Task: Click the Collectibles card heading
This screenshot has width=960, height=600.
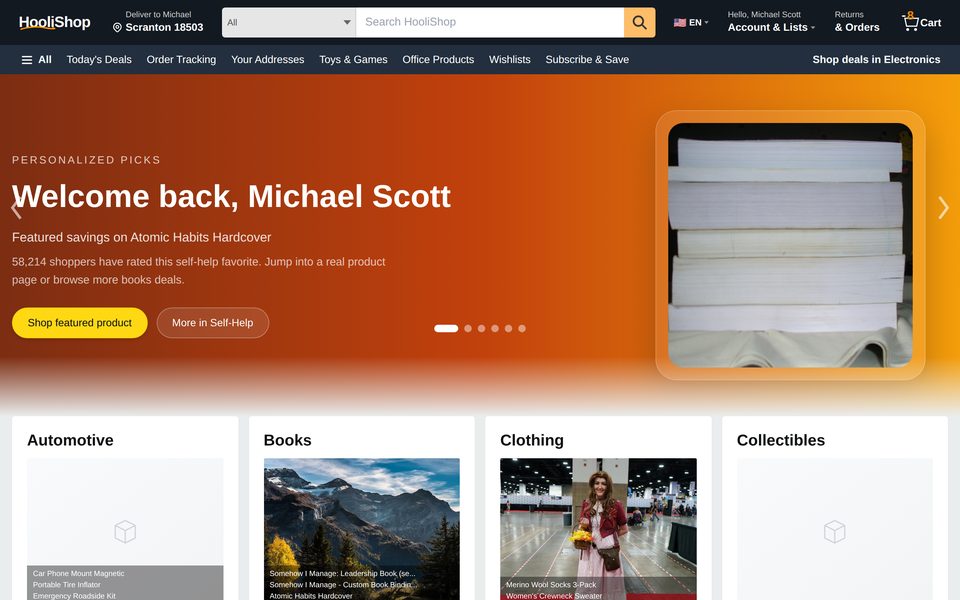Action: point(781,440)
